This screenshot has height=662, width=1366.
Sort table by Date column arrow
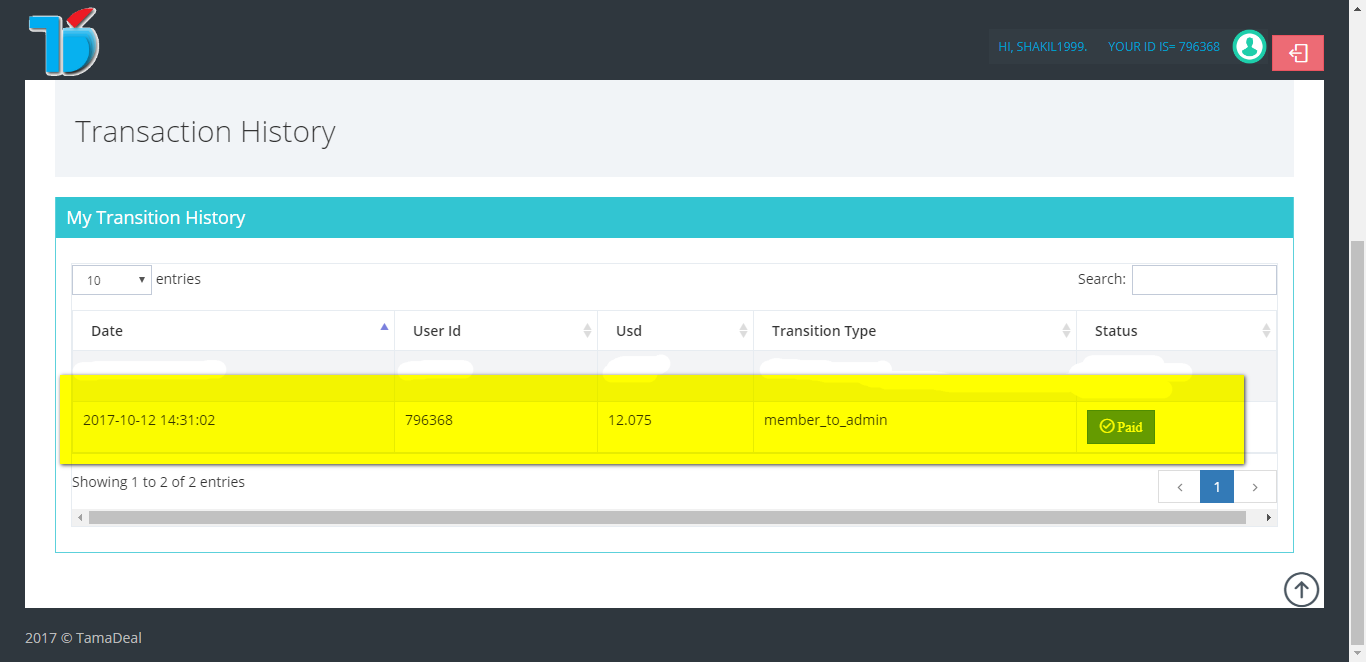(x=384, y=327)
